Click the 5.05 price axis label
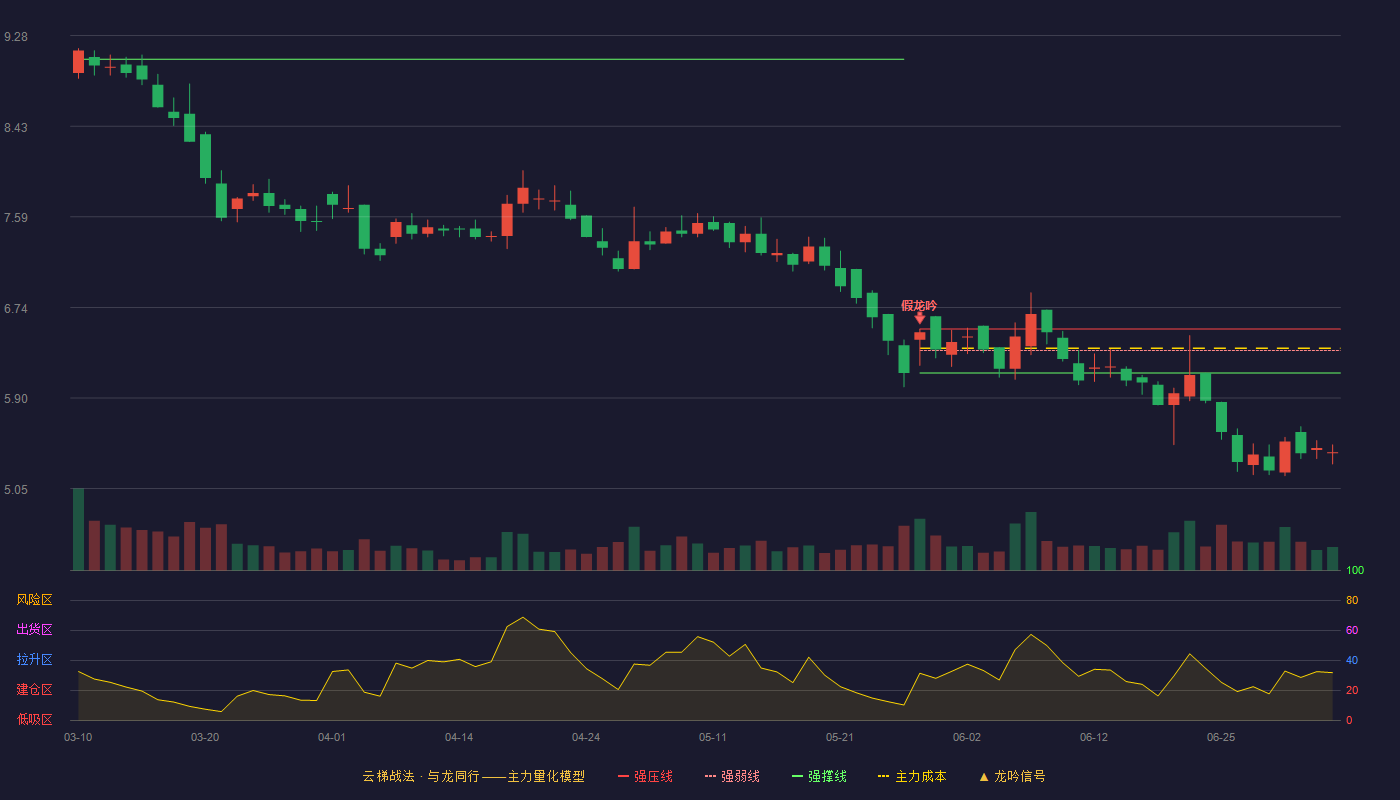The height and width of the screenshot is (800, 1400). (x=16, y=490)
